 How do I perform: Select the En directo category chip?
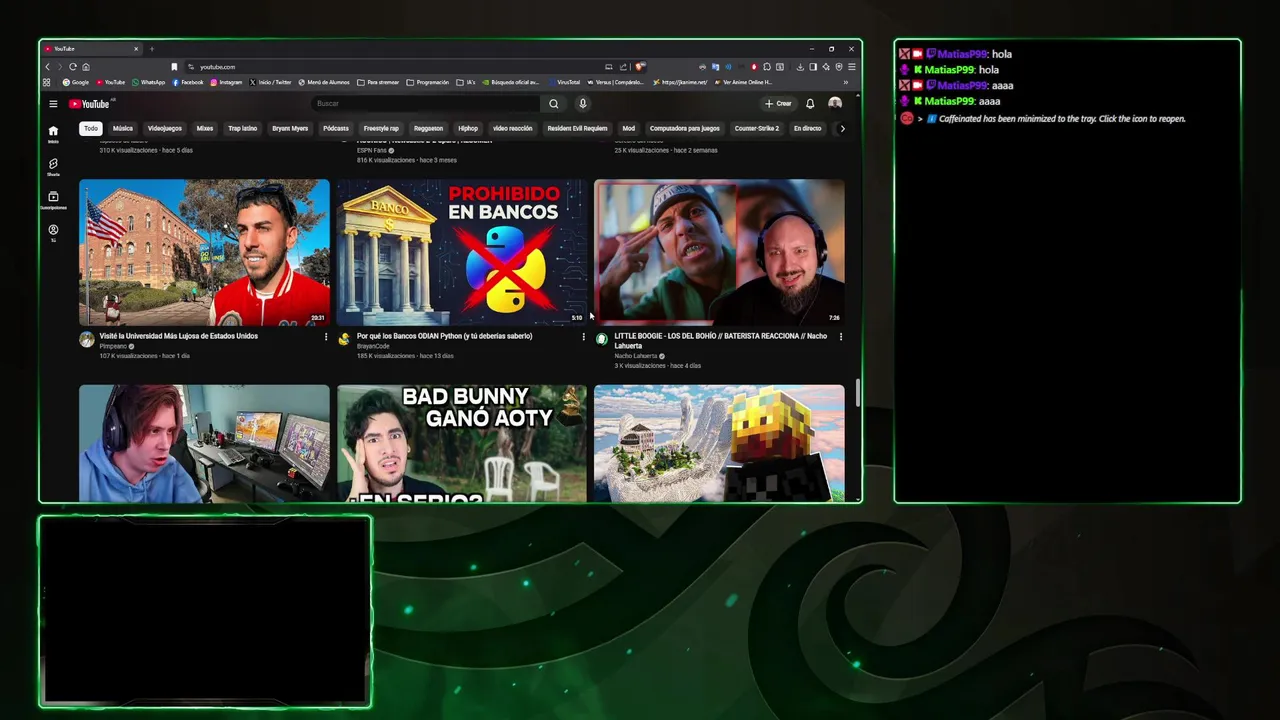(807, 128)
